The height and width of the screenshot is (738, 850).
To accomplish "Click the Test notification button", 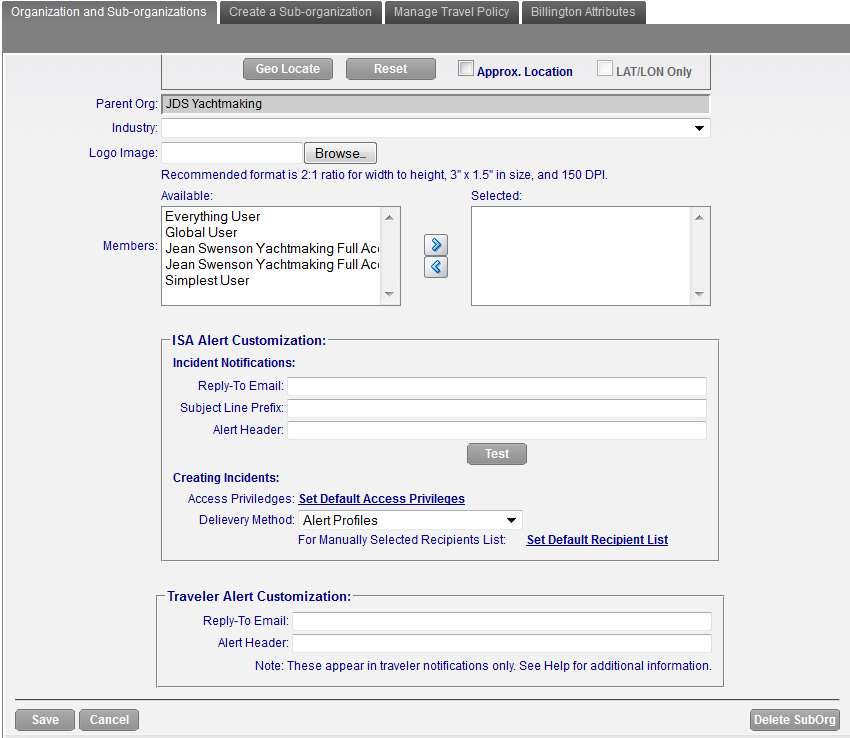I will click(497, 454).
